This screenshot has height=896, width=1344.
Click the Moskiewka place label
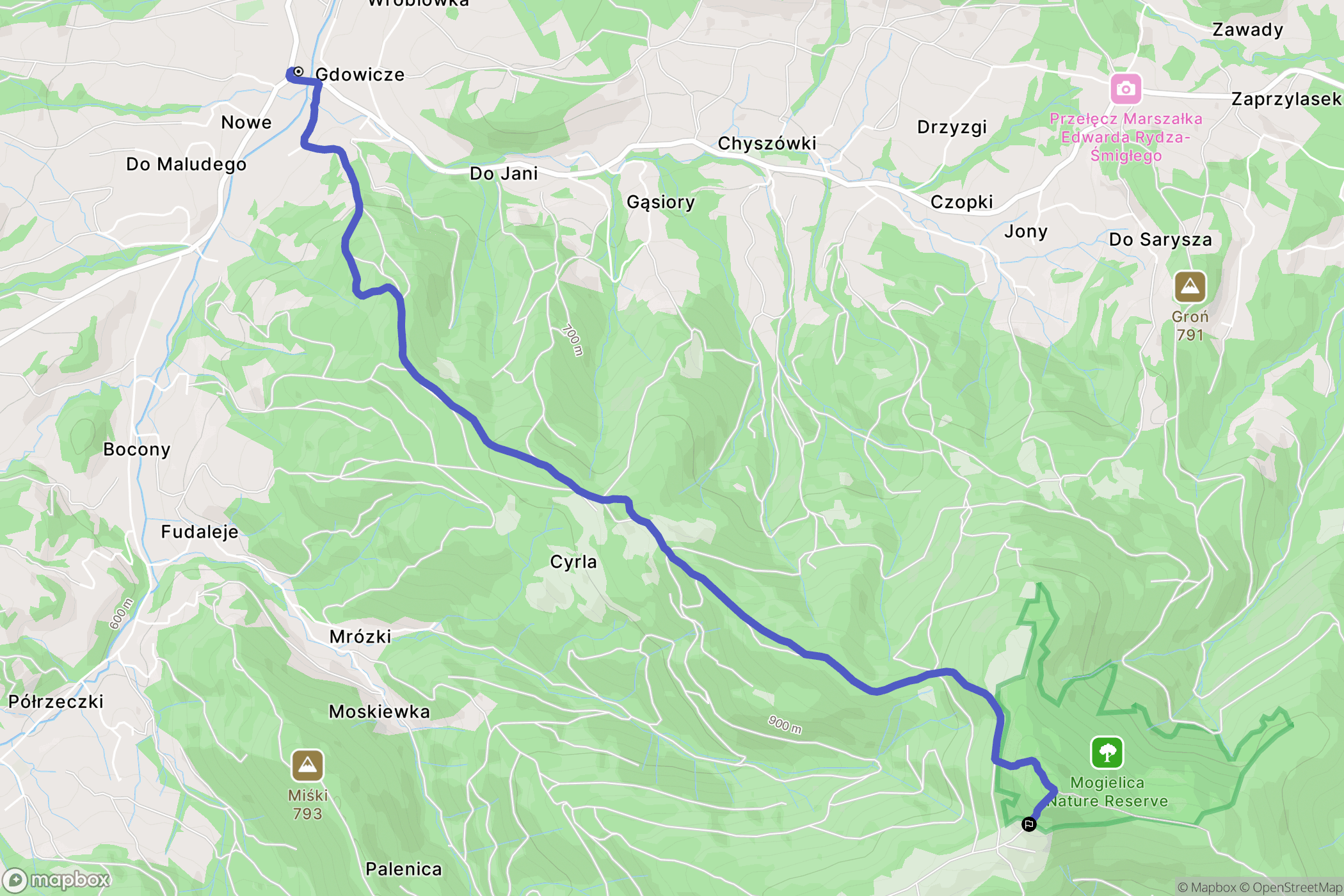click(380, 712)
